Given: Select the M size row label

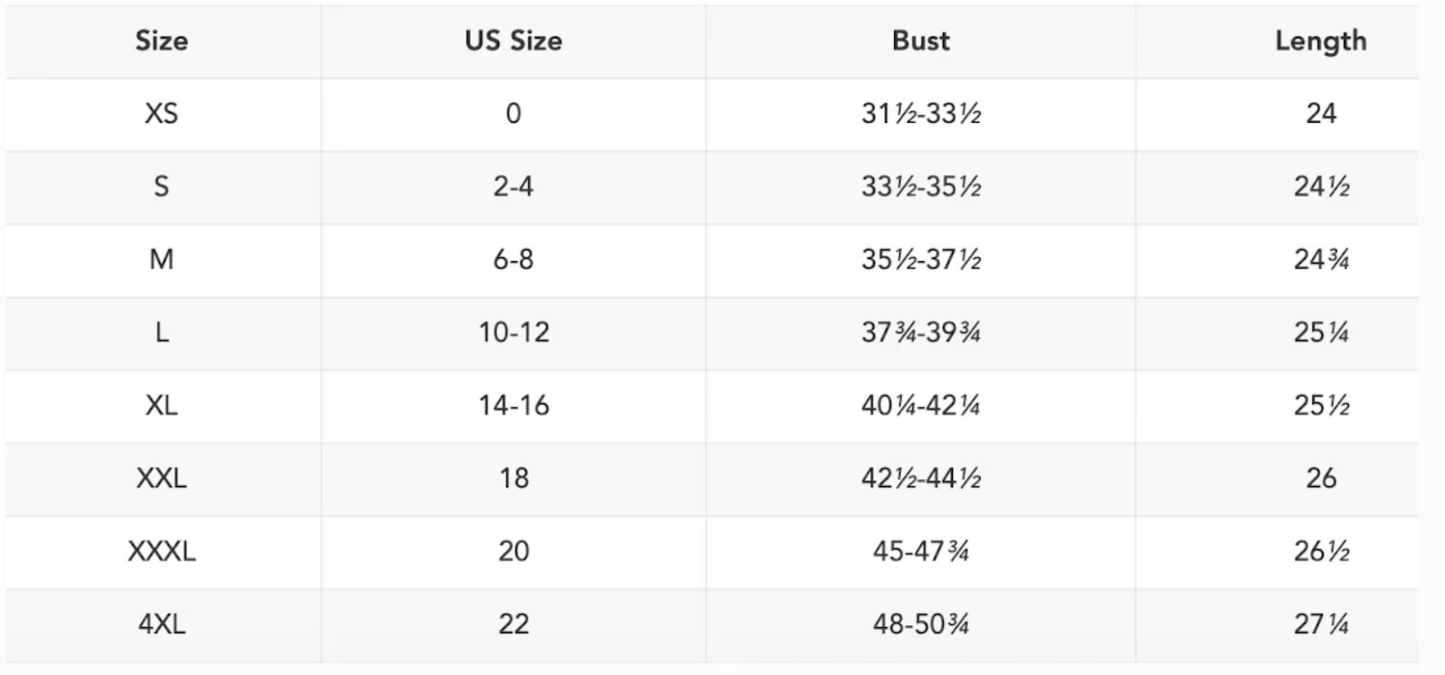Looking at the screenshot, I should 162,260.
